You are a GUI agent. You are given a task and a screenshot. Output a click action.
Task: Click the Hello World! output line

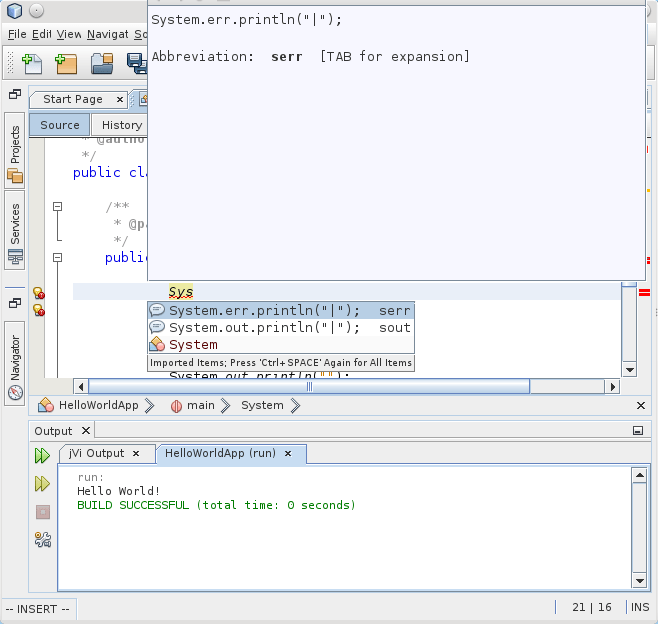(x=118, y=491)
